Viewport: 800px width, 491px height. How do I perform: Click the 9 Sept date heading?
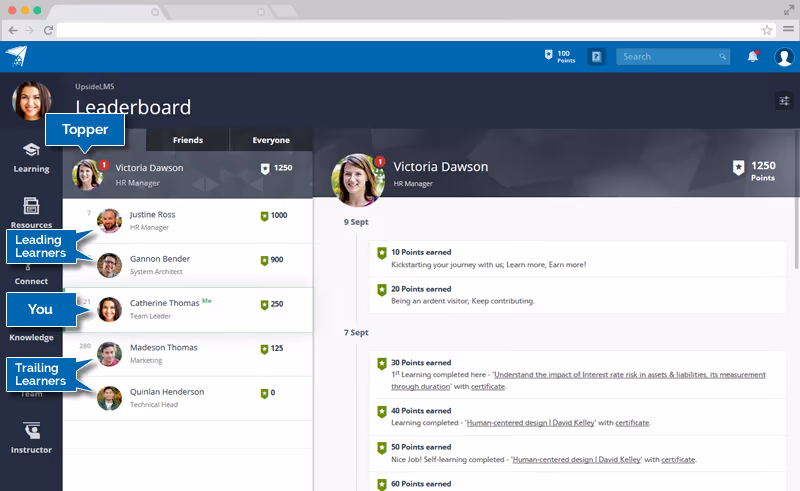(x=356, y=222)
